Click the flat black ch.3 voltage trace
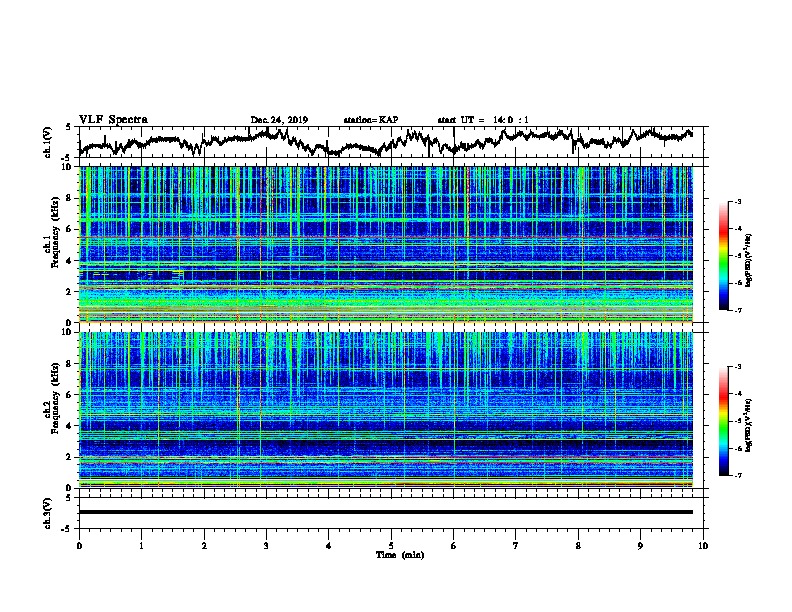The width and height of the screenshot is (792, 612). [x=386, y=512]
